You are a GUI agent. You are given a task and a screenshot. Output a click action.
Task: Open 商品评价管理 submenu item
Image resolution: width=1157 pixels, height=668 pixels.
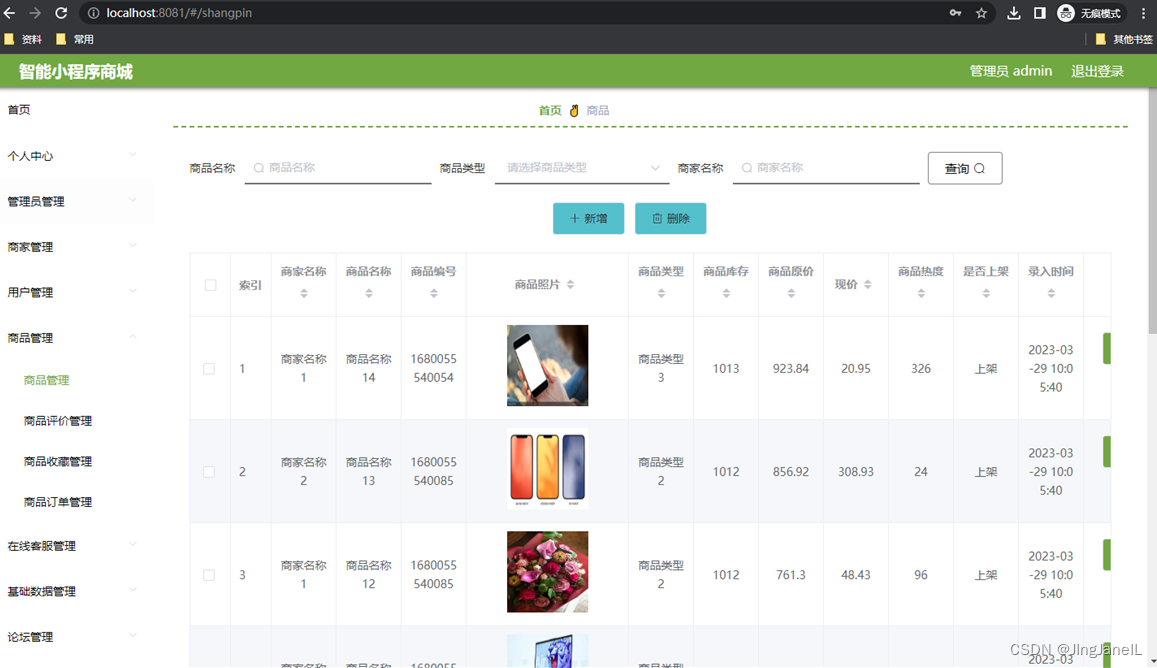point(58,421)
